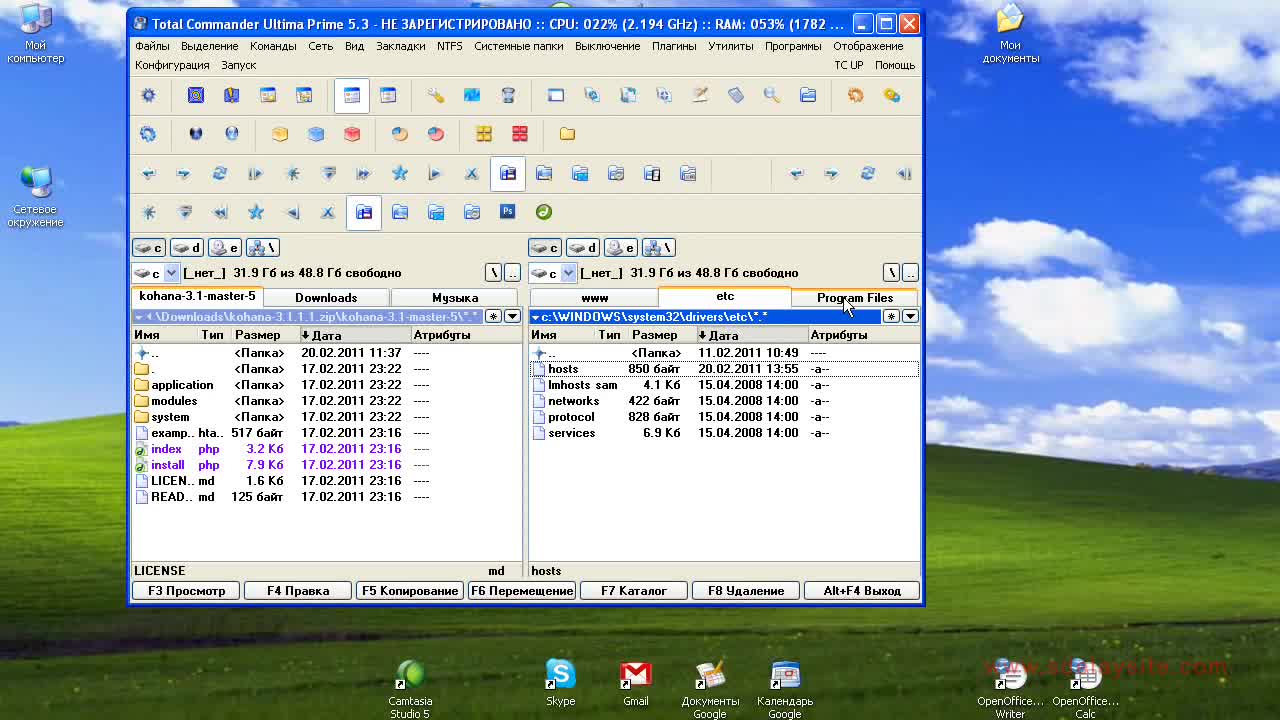Open the right panel favorites asterisk button
The width and height of the screenshot is (1280, 720).
coord(891,316)
